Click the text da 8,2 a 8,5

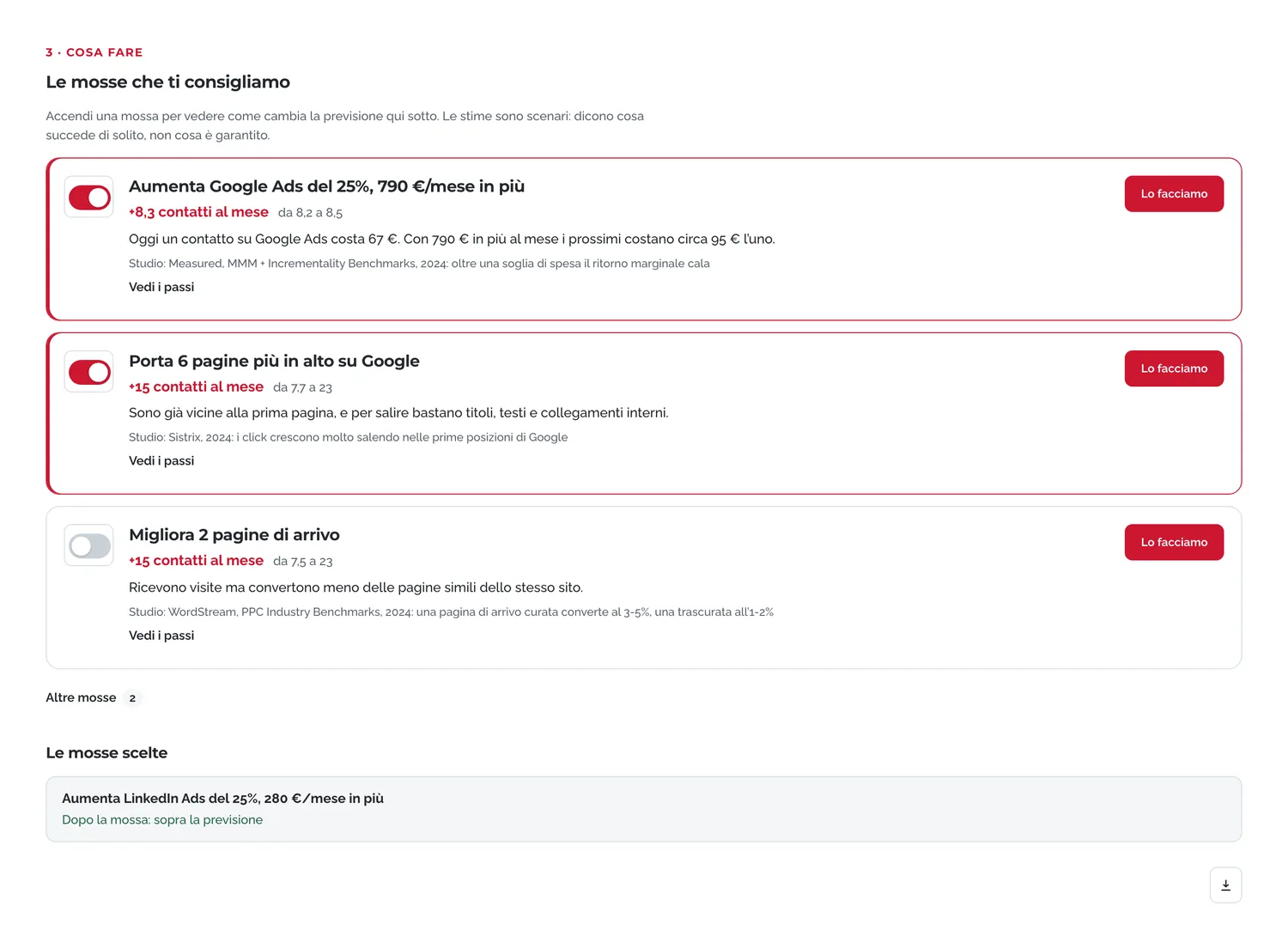point(310,213)
